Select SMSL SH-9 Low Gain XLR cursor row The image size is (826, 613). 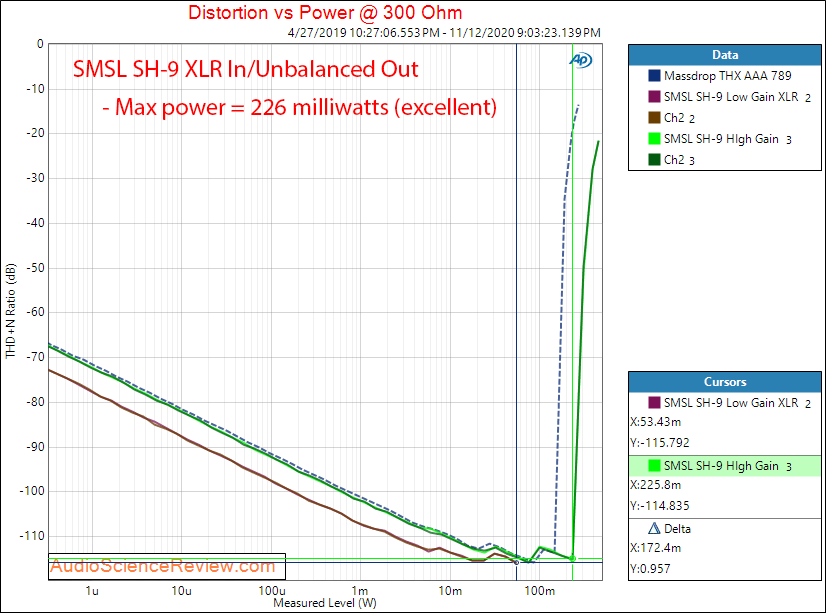[x=725, y=403]
